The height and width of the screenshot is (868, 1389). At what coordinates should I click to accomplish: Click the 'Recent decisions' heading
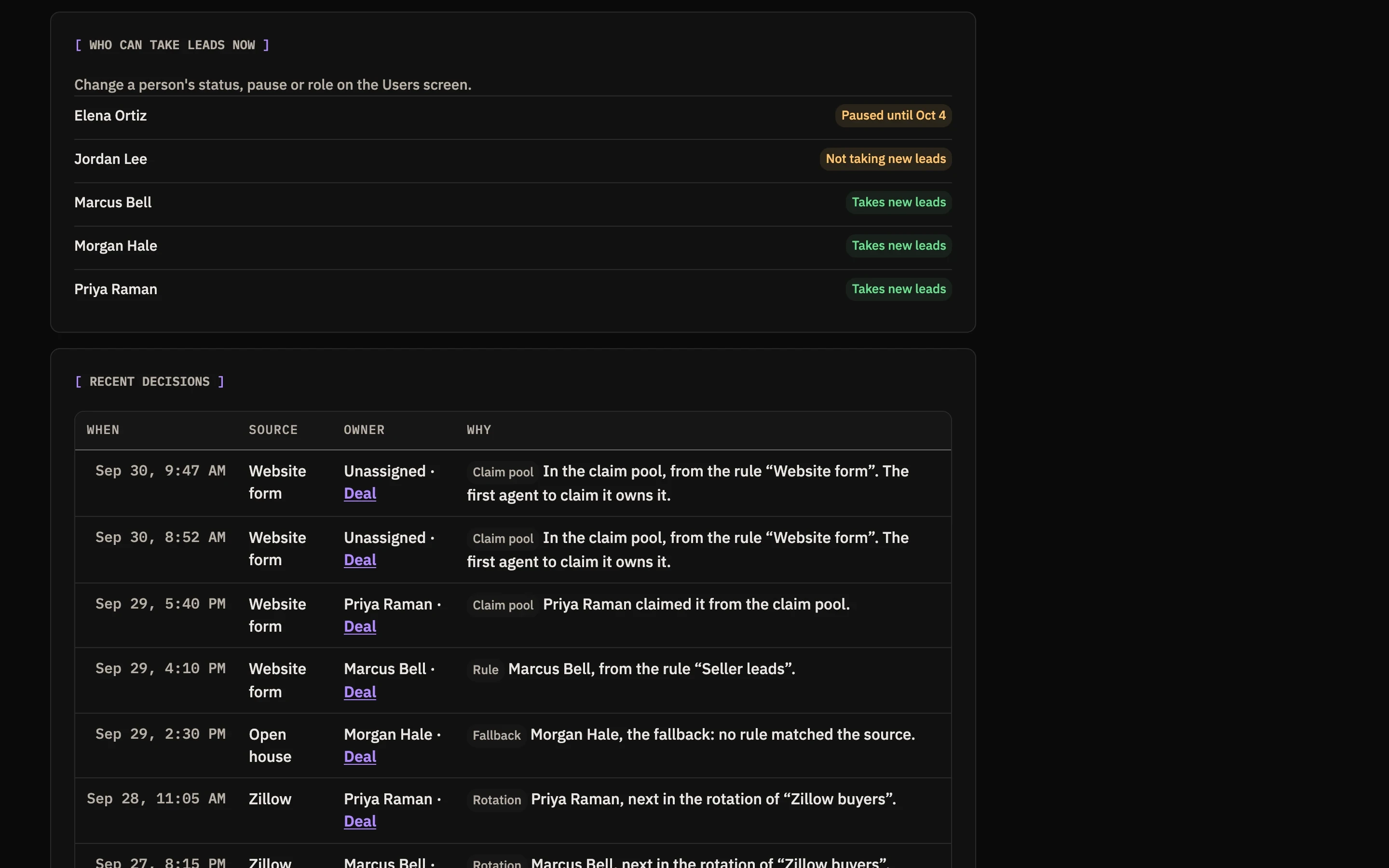point(149,382)
